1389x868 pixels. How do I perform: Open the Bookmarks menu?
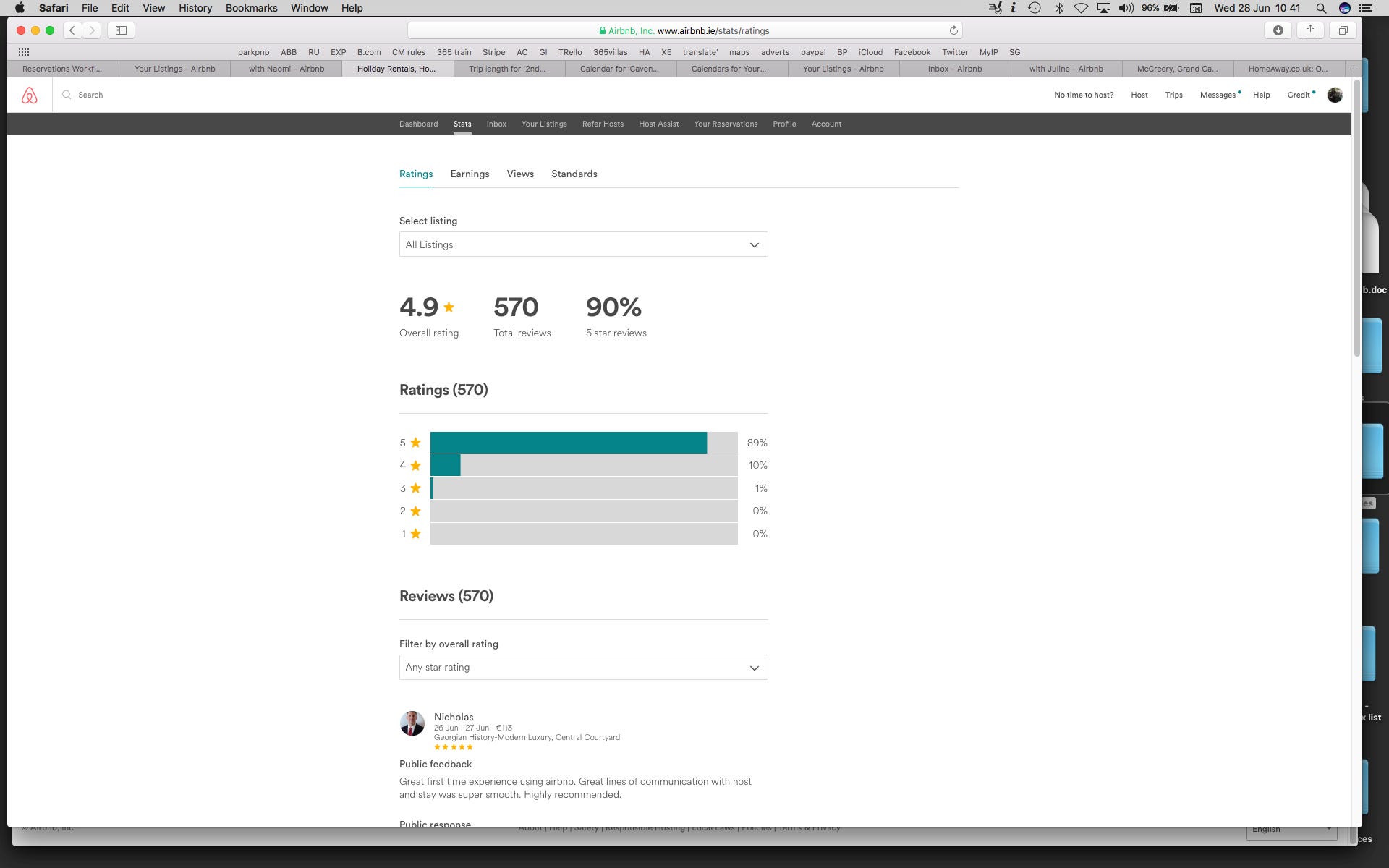coord(251,8)
